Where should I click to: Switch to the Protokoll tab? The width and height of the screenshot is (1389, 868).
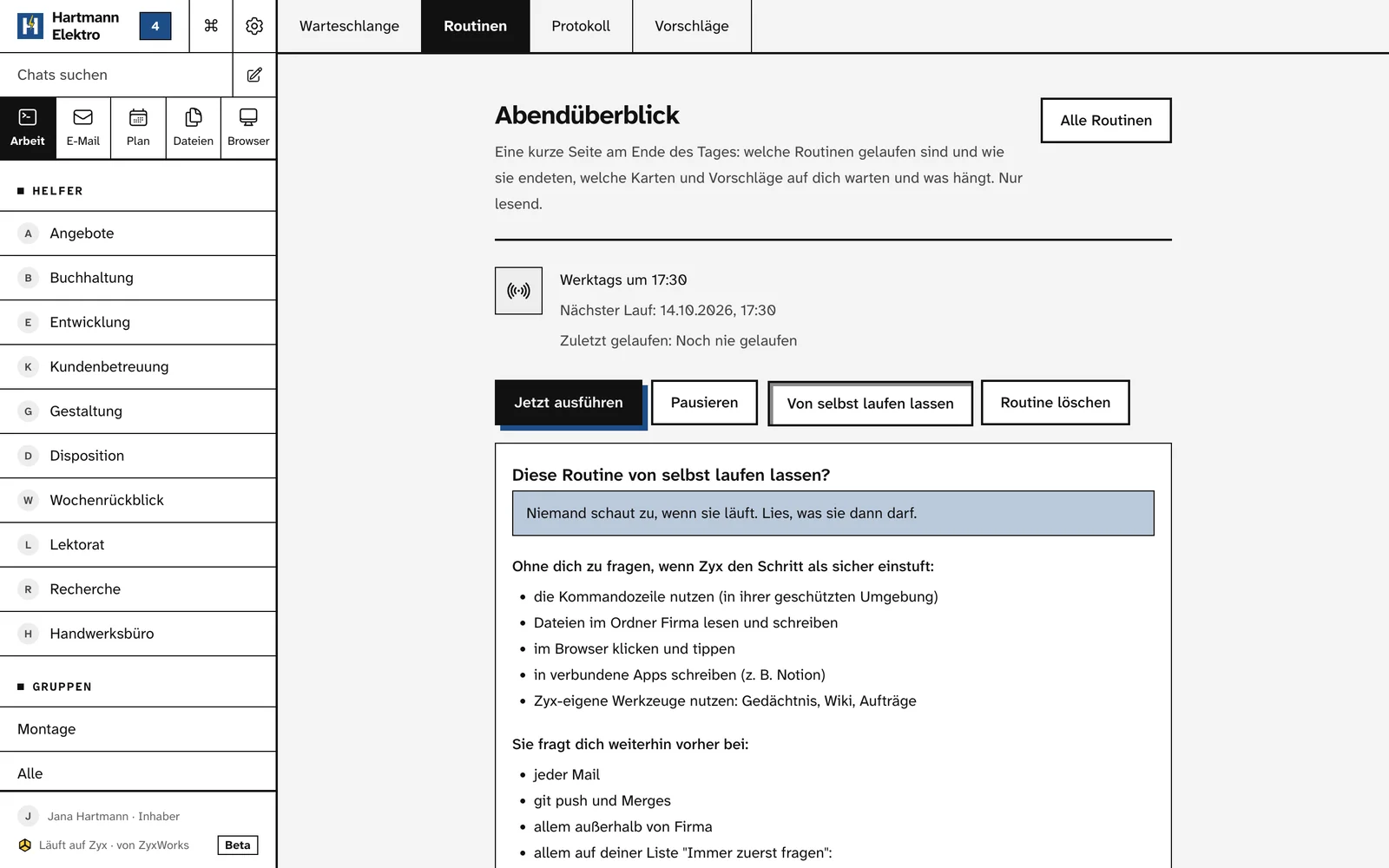tap(581, 26)
